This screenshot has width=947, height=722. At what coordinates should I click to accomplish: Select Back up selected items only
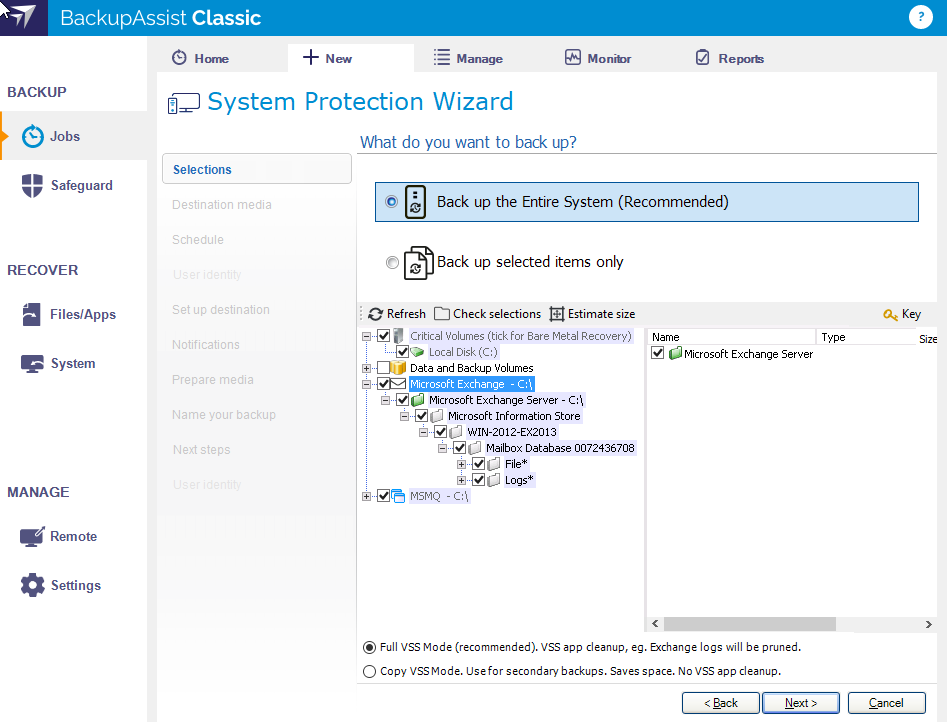coord(392,262)
